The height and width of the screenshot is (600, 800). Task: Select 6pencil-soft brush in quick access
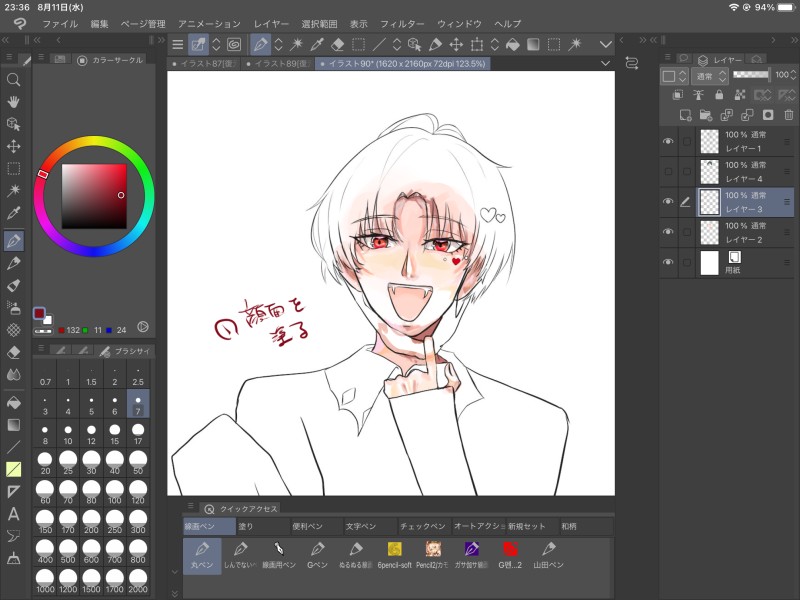pyautogui.click(x=394, y=556)
